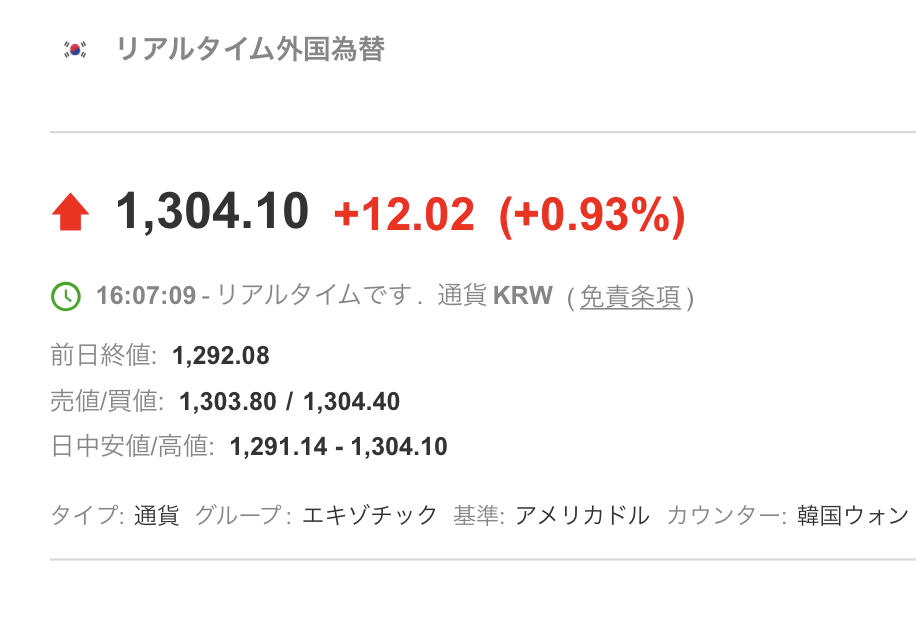
Task: Click the エキゾチック group value
Action: [370, 516]
